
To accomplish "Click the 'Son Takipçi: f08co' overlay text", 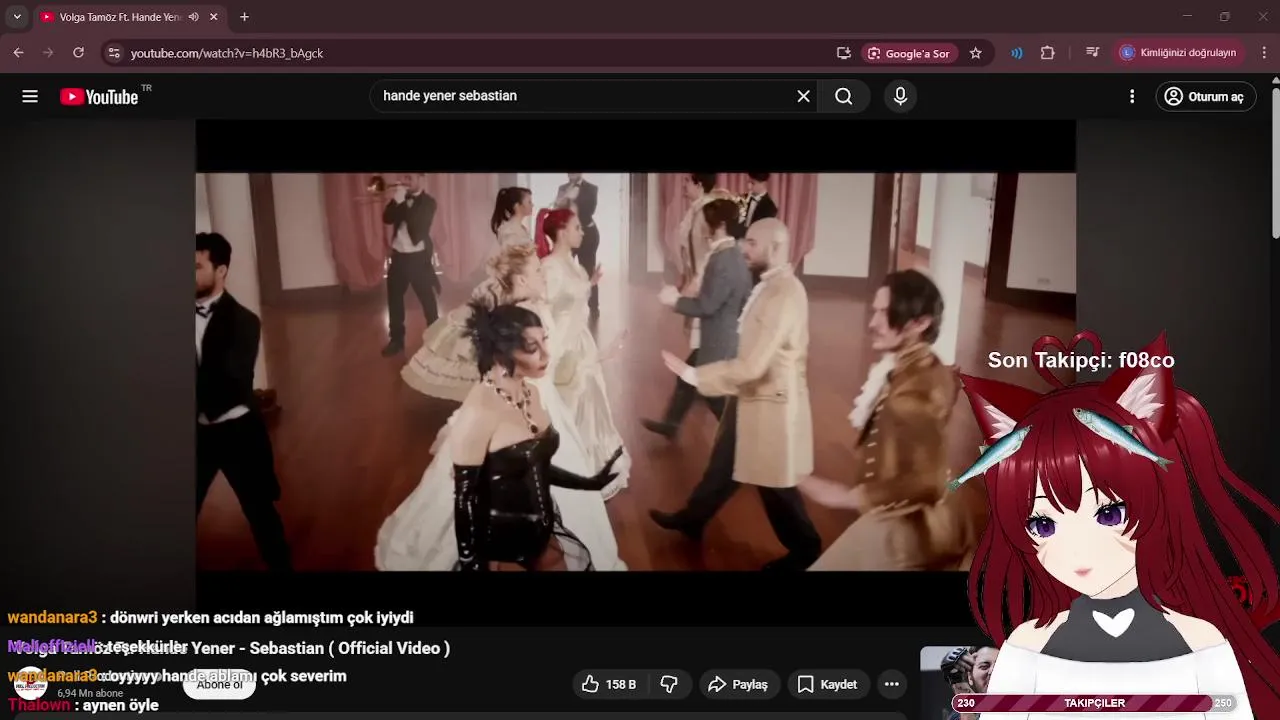I will [x=1081, y=360].
